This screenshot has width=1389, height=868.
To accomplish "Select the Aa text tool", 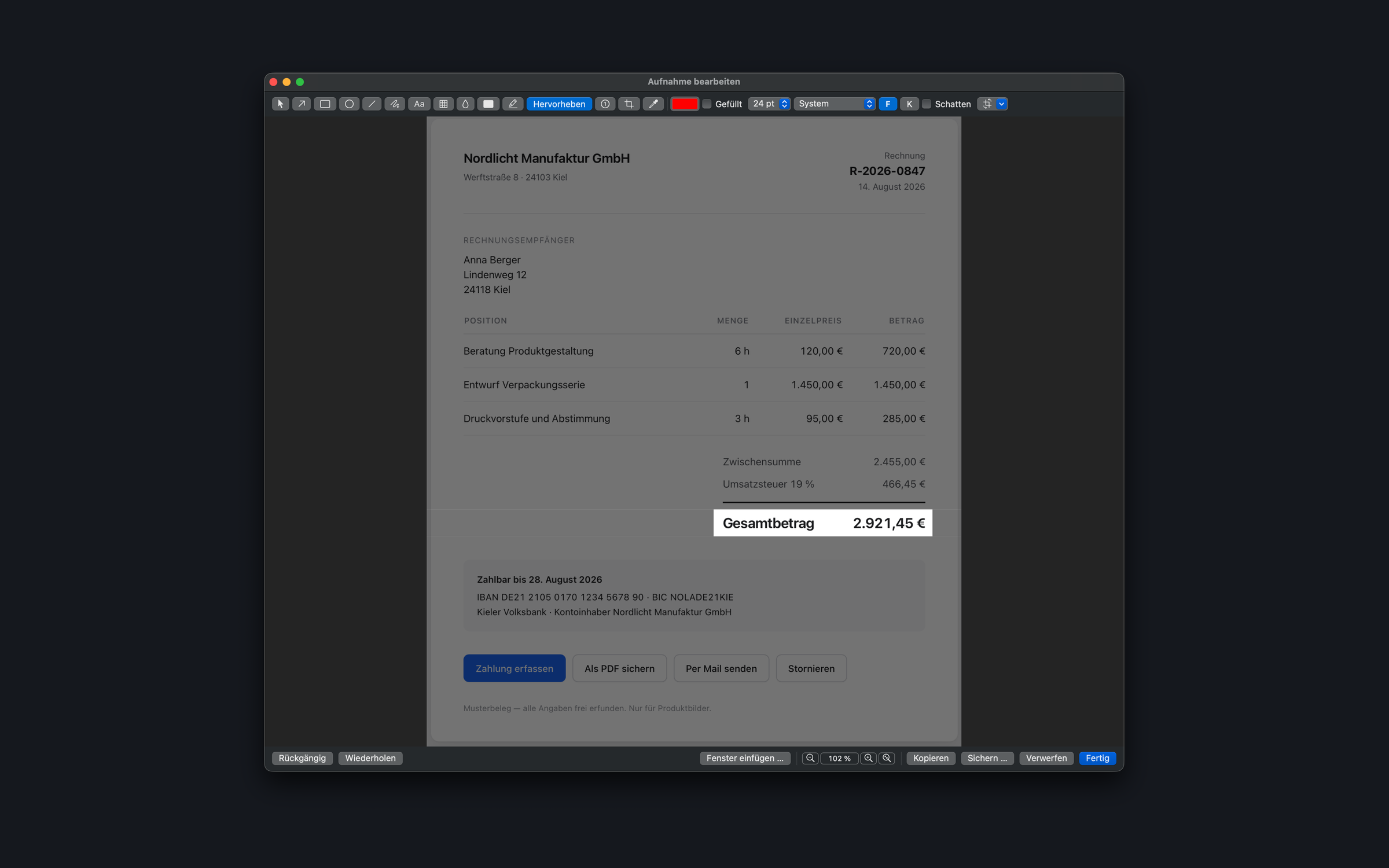I will point(419,104).
